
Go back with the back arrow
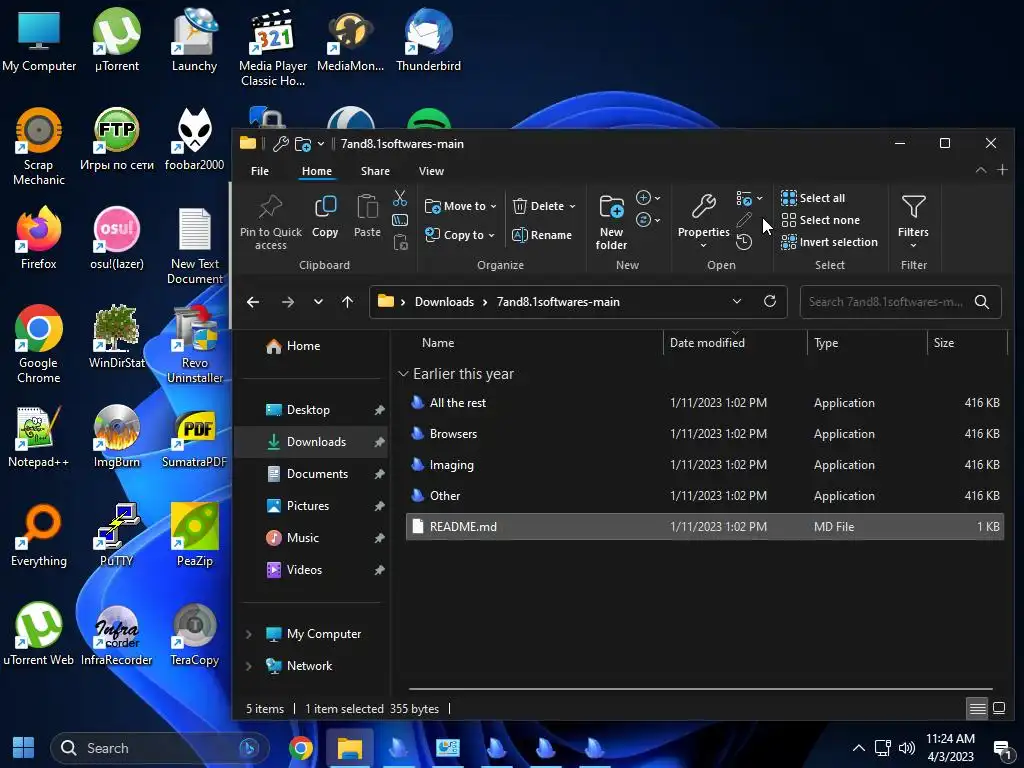point(253,302)
